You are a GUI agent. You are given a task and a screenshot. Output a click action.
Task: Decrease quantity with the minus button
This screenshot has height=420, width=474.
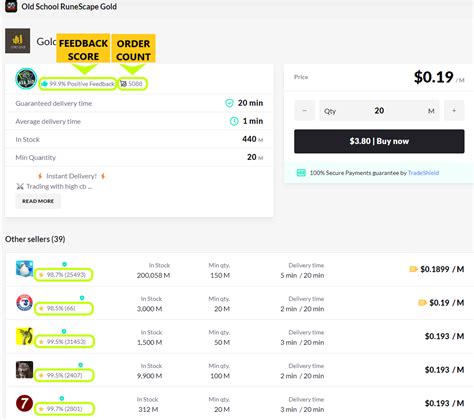(x=304, y=110)
